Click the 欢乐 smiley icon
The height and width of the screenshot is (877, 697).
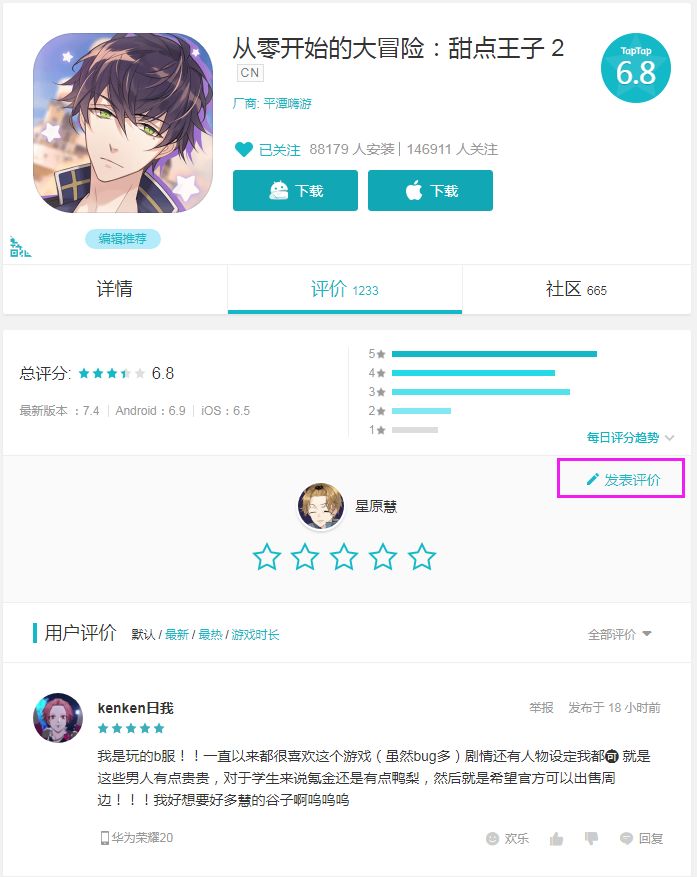click(492, 838)
